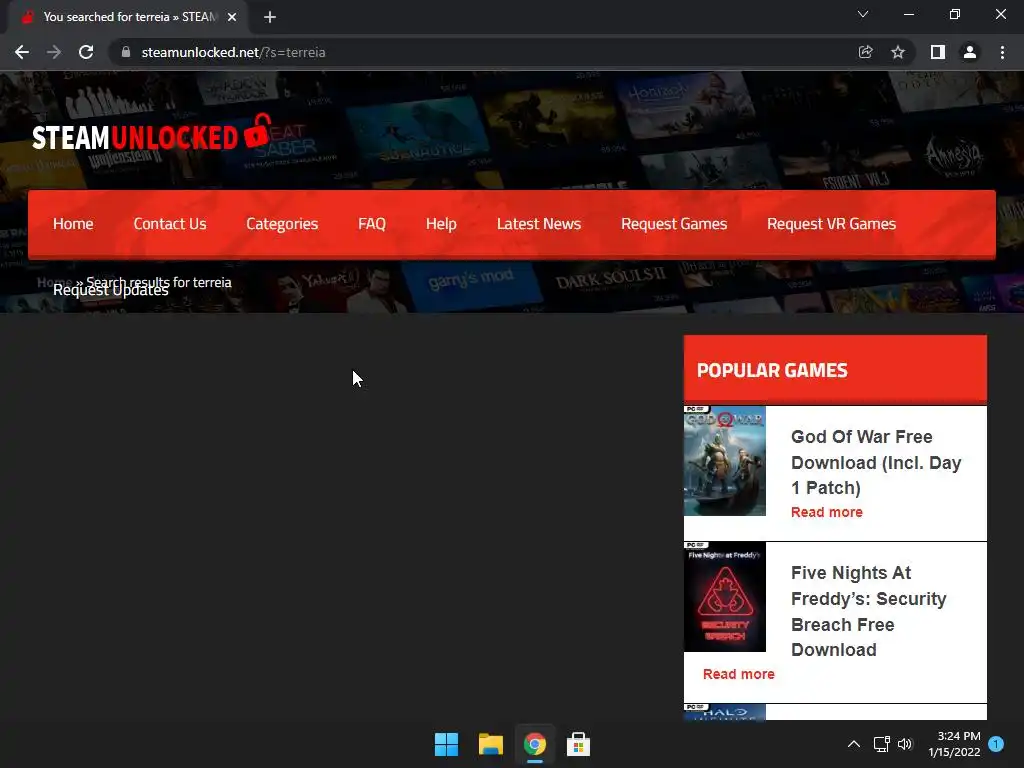Open Five Nights At Freddy's cover thumbnail

(x=724, y=597)
